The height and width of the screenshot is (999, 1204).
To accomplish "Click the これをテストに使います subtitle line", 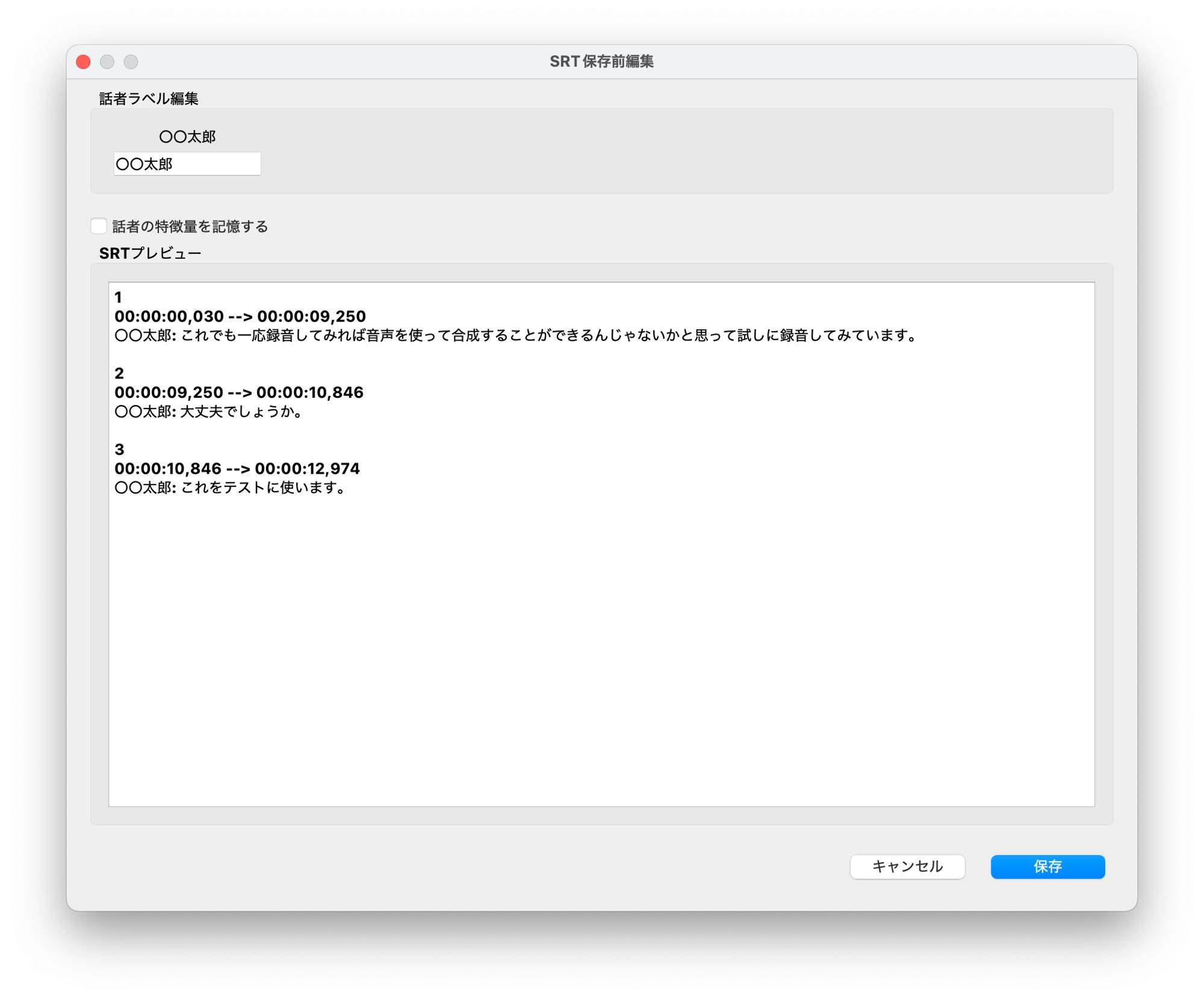I will pyautogui.click(x=230, y=487).
